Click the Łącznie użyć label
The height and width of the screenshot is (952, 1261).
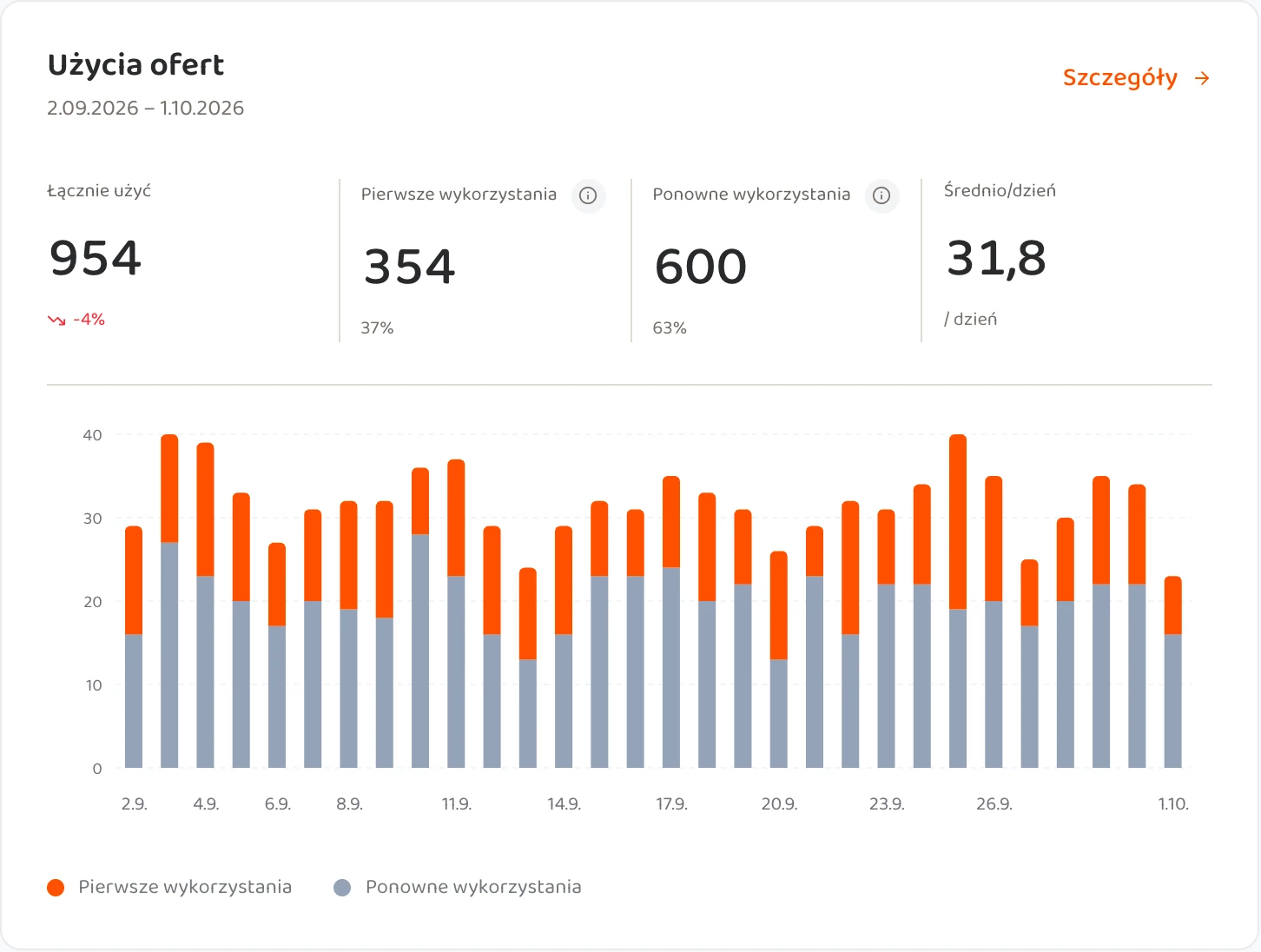tap(99, 191)
